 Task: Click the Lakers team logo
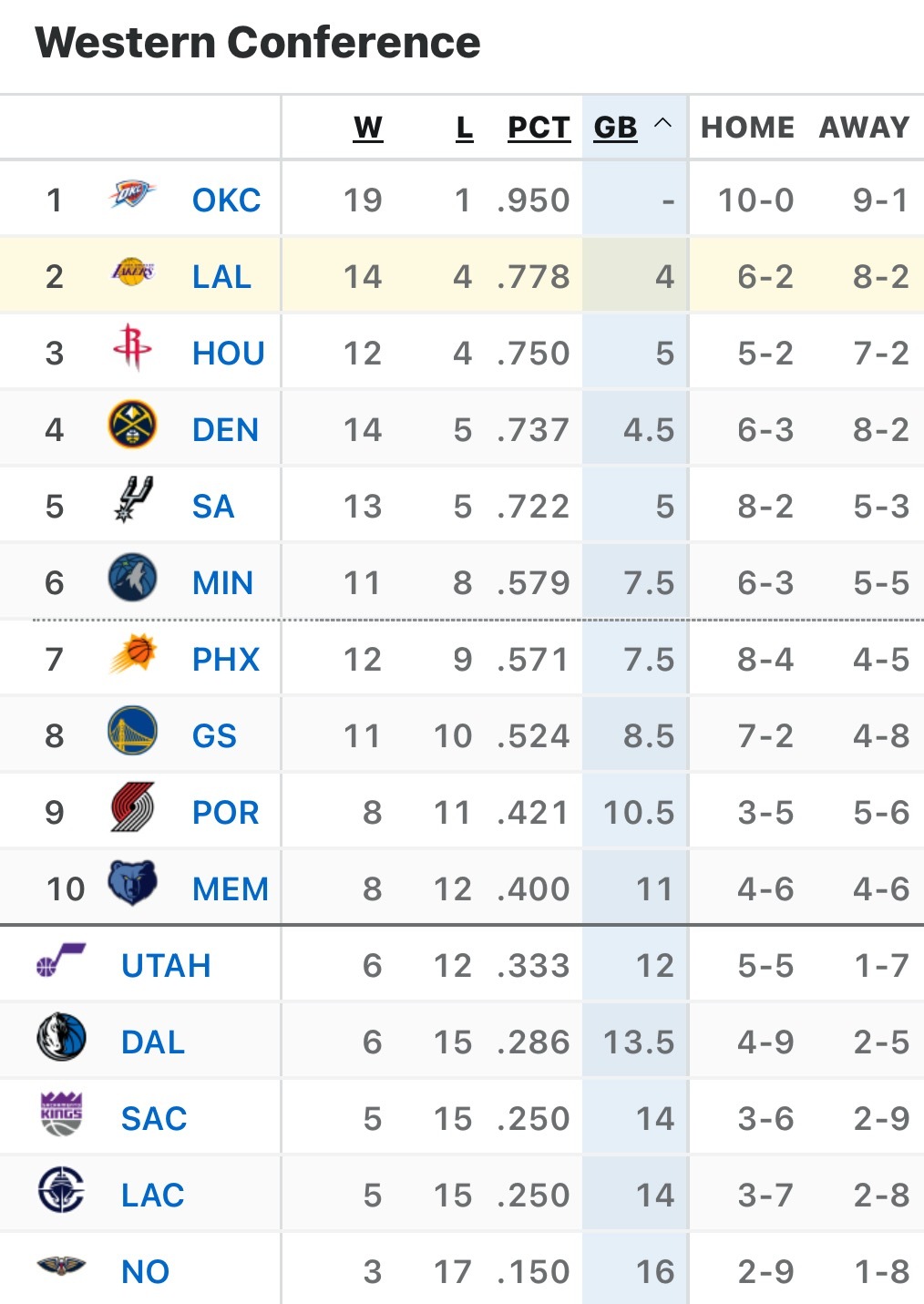132,272
